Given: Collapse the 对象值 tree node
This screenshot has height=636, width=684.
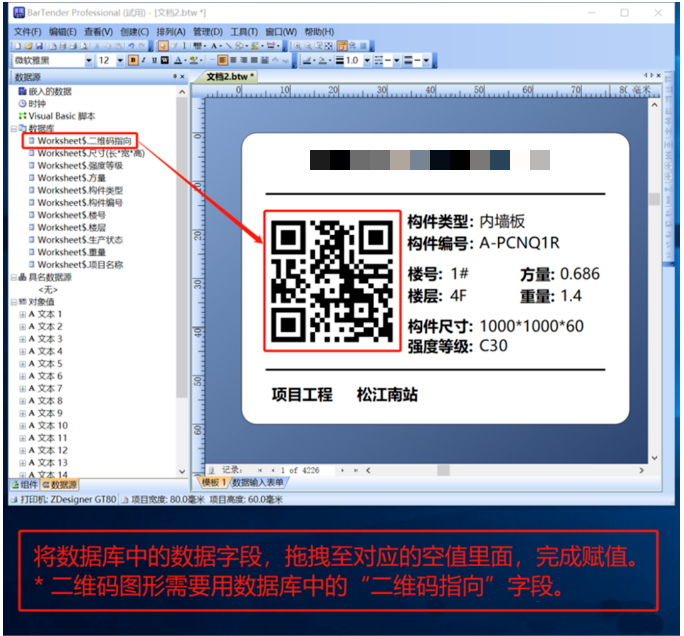Looking at the screenshot, I should [14, 302].
